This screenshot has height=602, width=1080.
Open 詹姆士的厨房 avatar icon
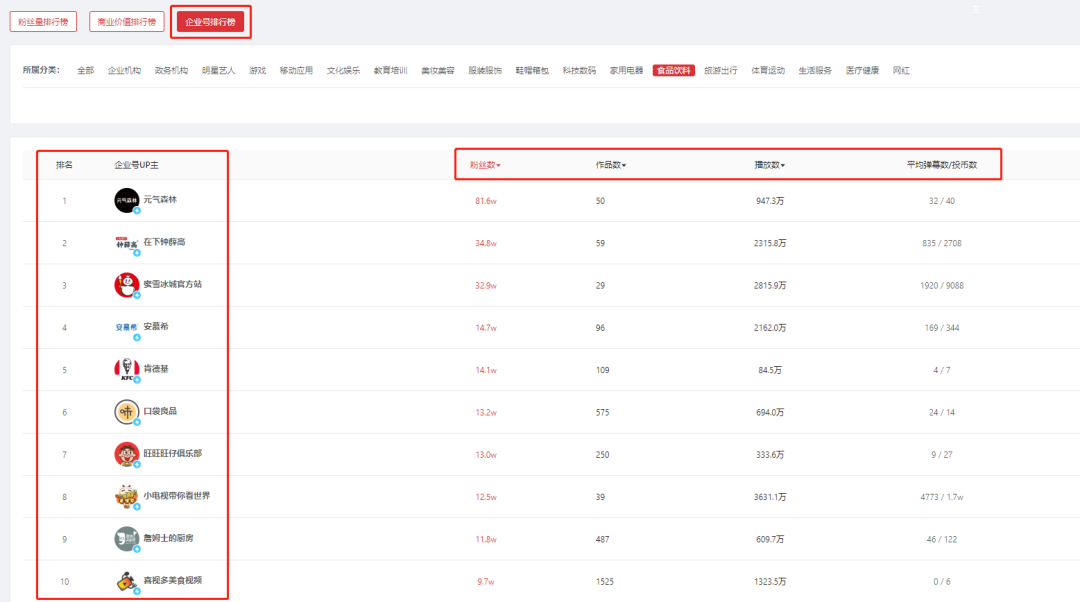(x=127, y=539)
